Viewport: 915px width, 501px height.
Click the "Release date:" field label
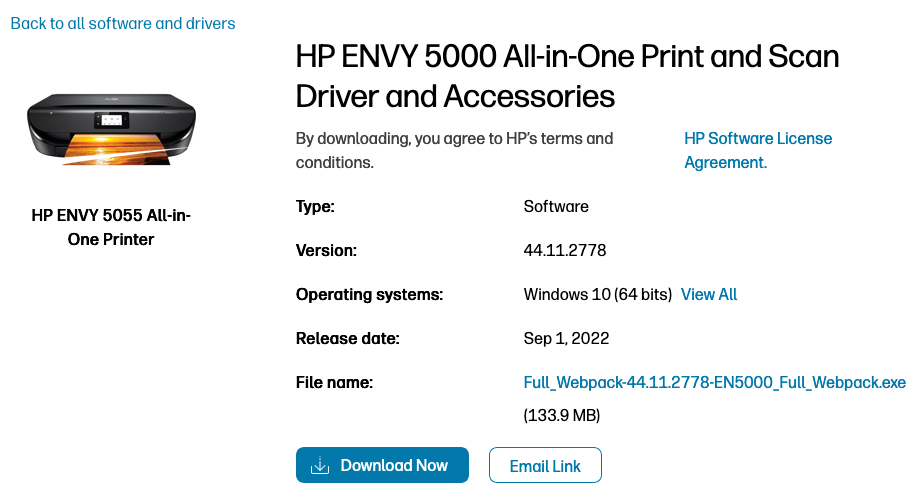point(347,338)
